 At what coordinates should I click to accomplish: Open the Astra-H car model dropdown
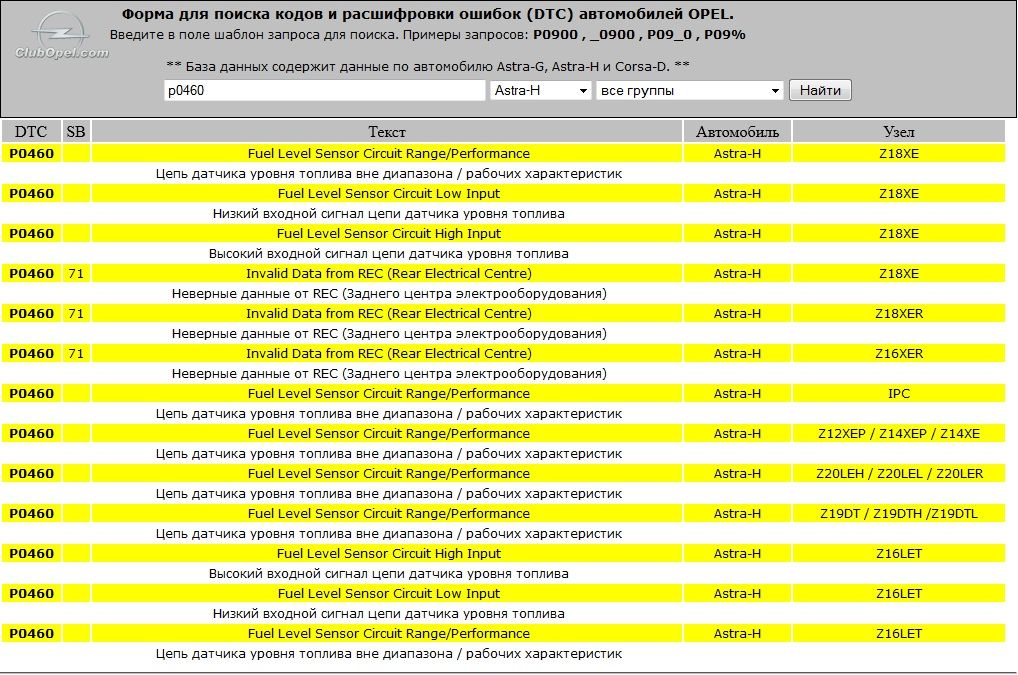point(540,90)
